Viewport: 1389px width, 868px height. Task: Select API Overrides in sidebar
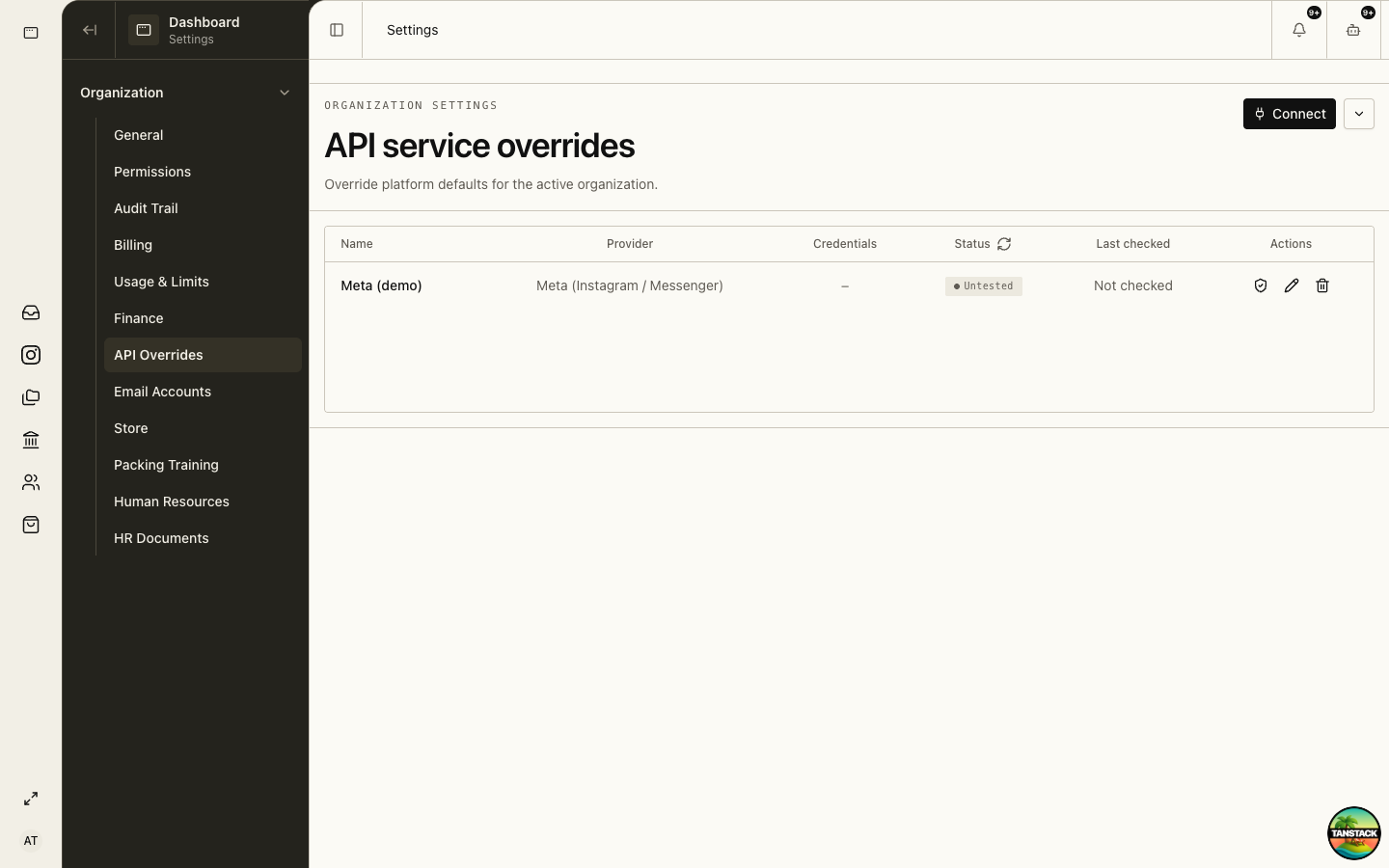click(203, 355)
